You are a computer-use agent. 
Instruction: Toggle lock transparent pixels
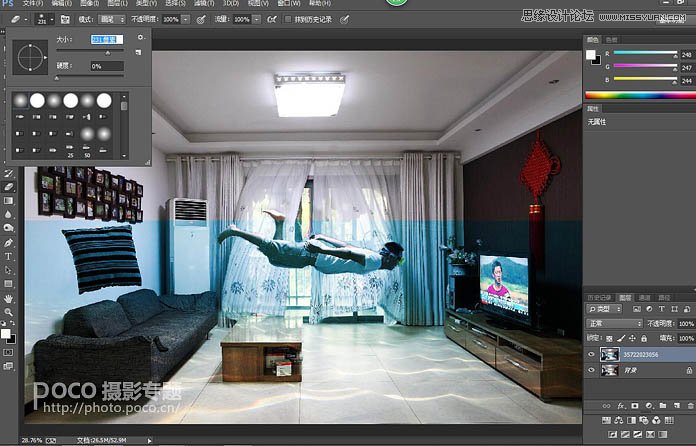(x=609, y=338)
